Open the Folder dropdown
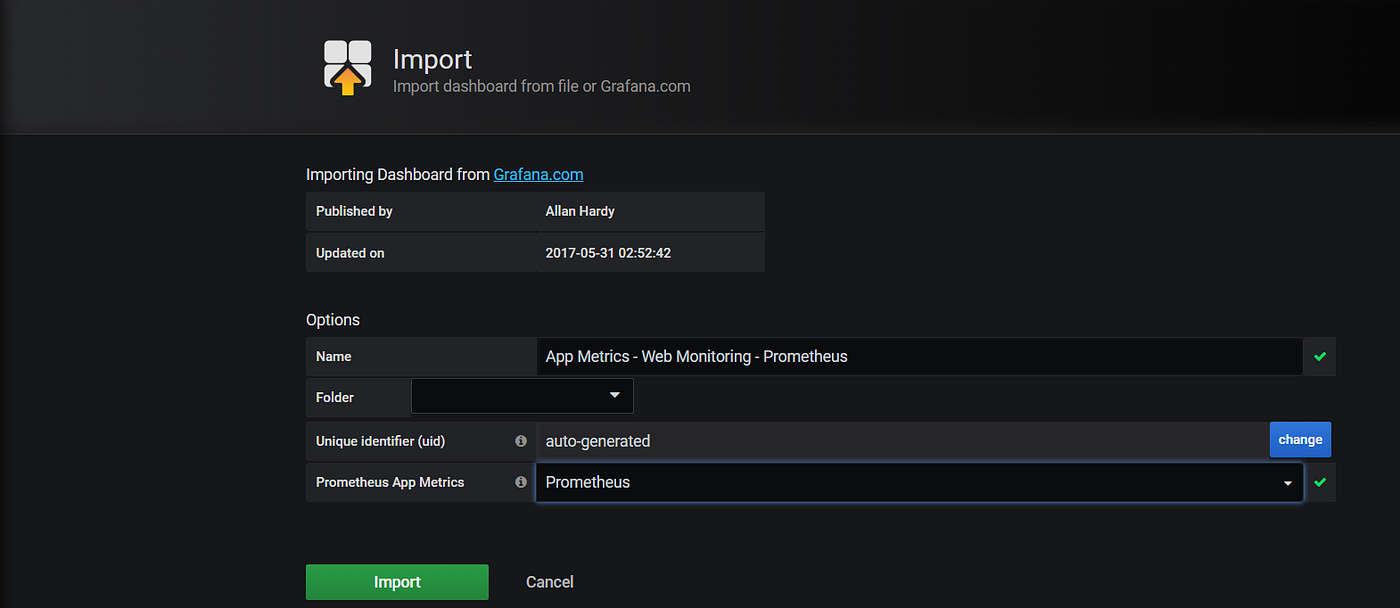Viewport: 1400px width, 608px height. coord(521,395)
